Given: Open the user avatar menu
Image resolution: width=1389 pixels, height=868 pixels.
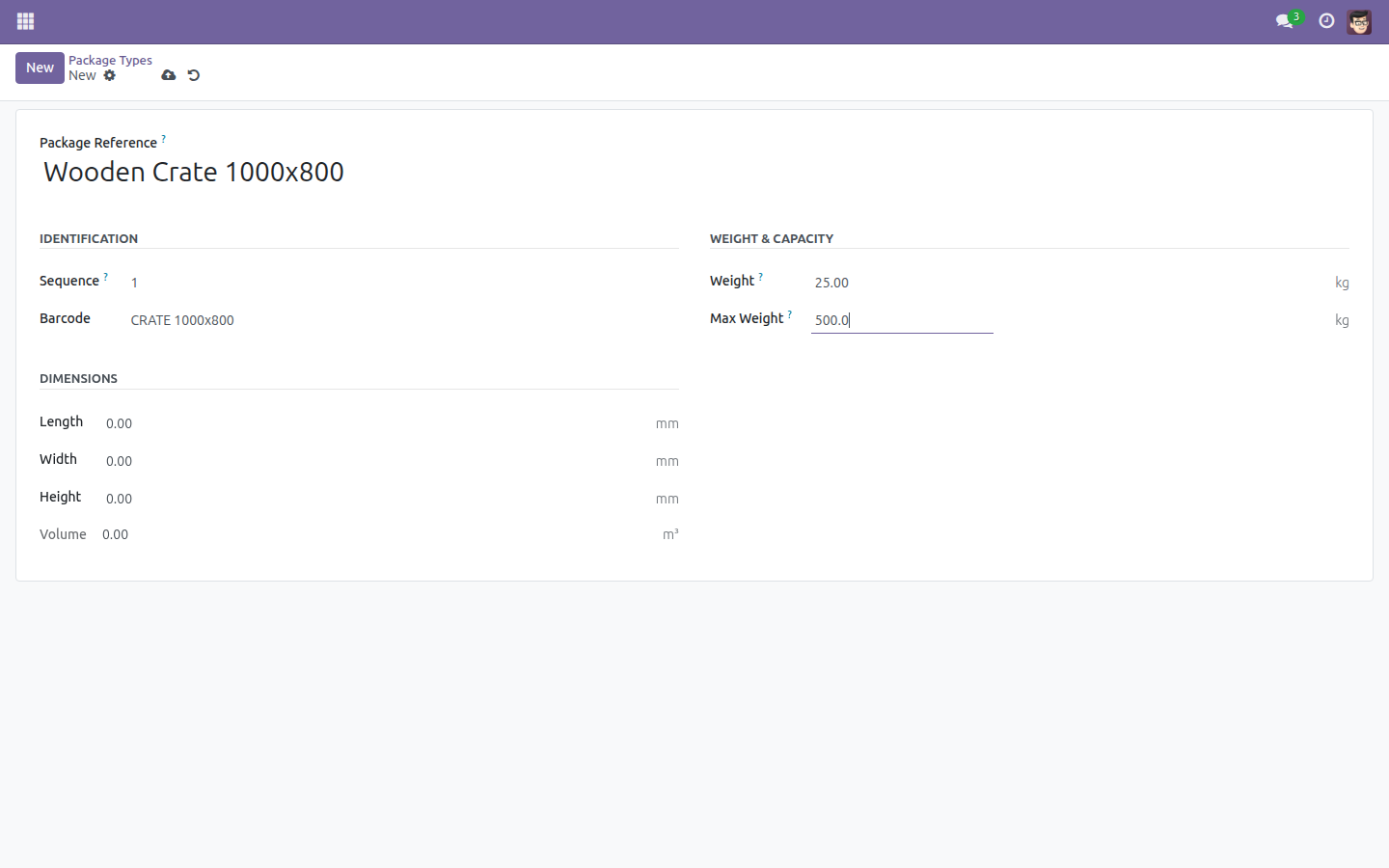Looking at the screenshot, I should (x=1359, y=21).
